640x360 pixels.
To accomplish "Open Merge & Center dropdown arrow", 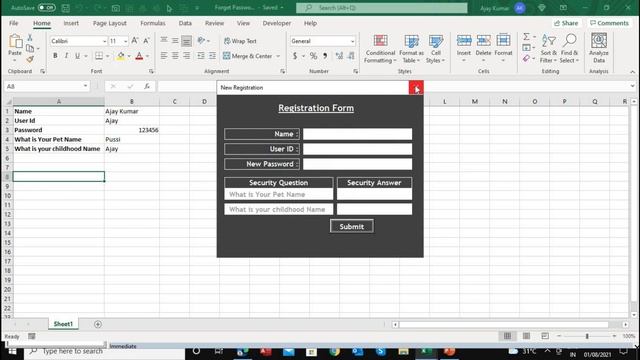I will pyautogui.click(x=278, y=56).
